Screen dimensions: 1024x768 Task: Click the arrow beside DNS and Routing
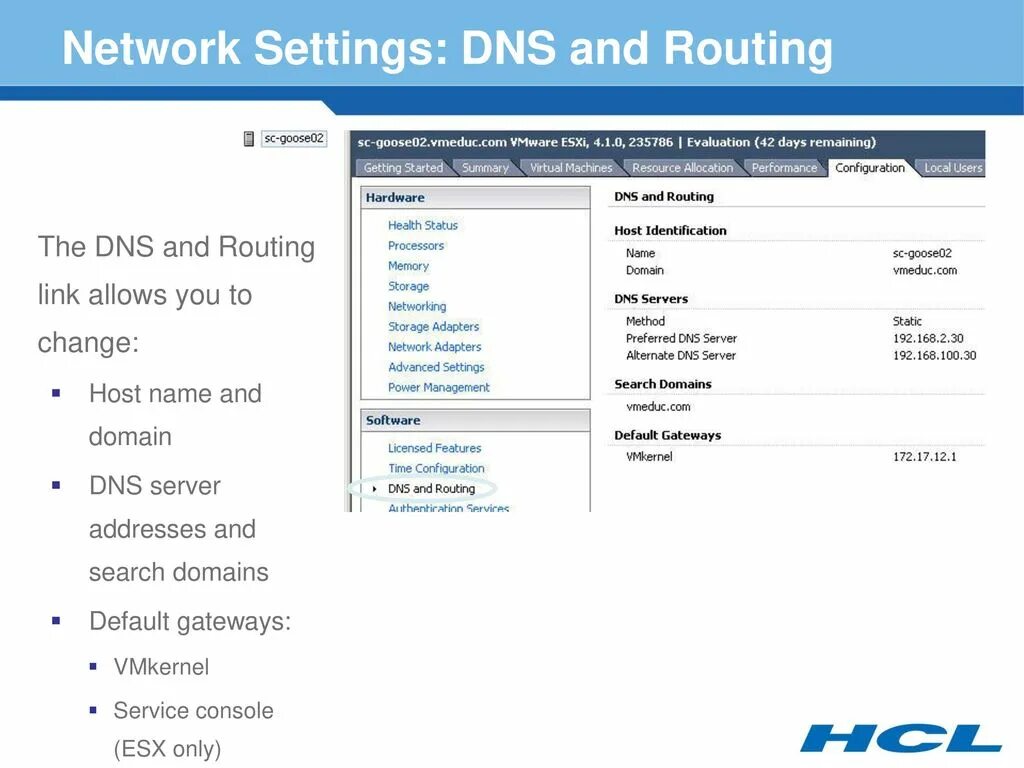point(374,488)
